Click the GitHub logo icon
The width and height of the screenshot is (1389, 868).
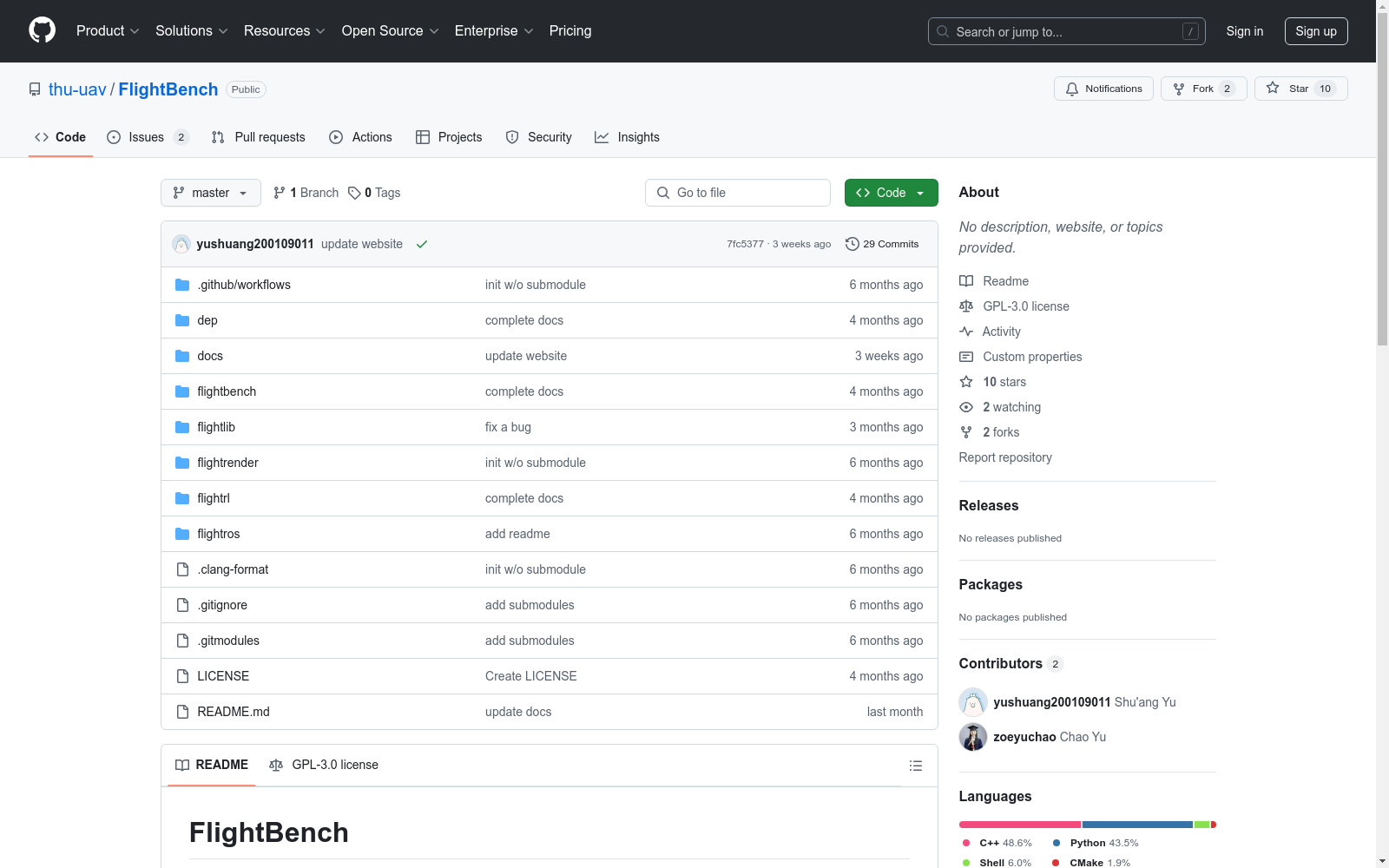tap(42, 30)
